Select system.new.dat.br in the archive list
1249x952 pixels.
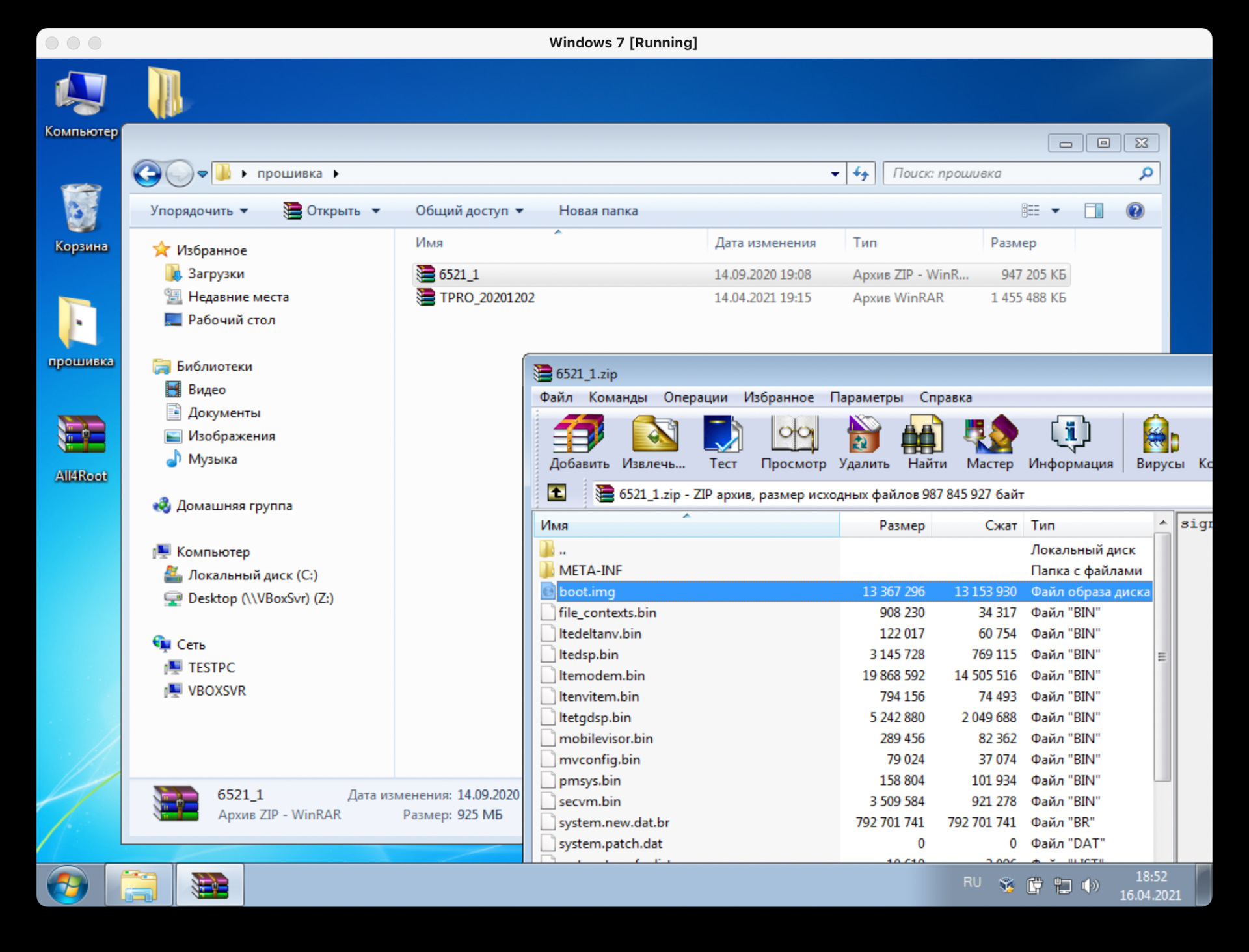coord(845,823)
